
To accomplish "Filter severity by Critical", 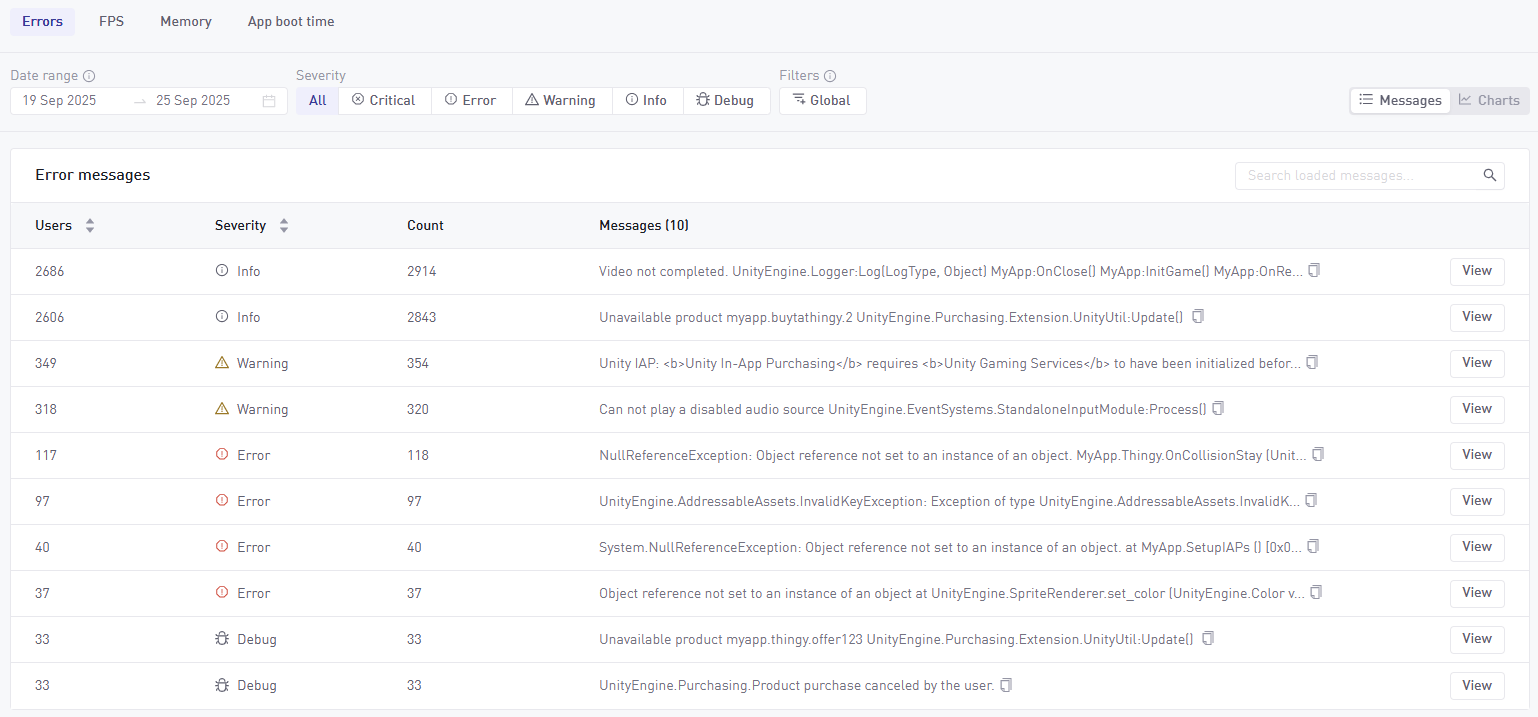I will [x=384, y=101].
